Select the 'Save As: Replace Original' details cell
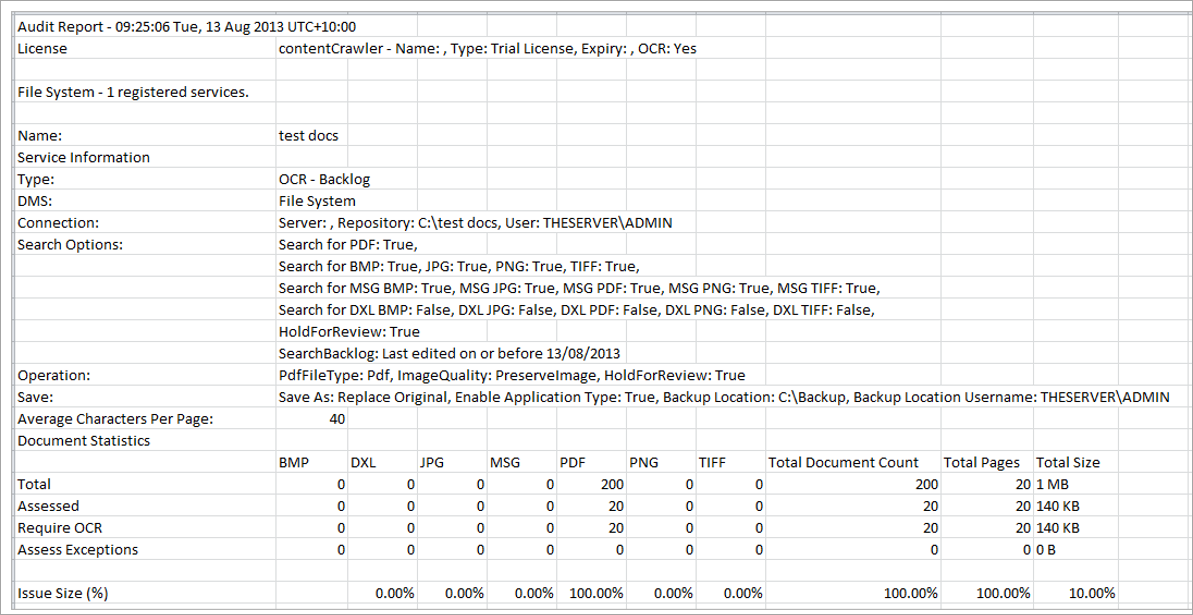Viewport: 1193px width, 615px height. click(724, 397)
